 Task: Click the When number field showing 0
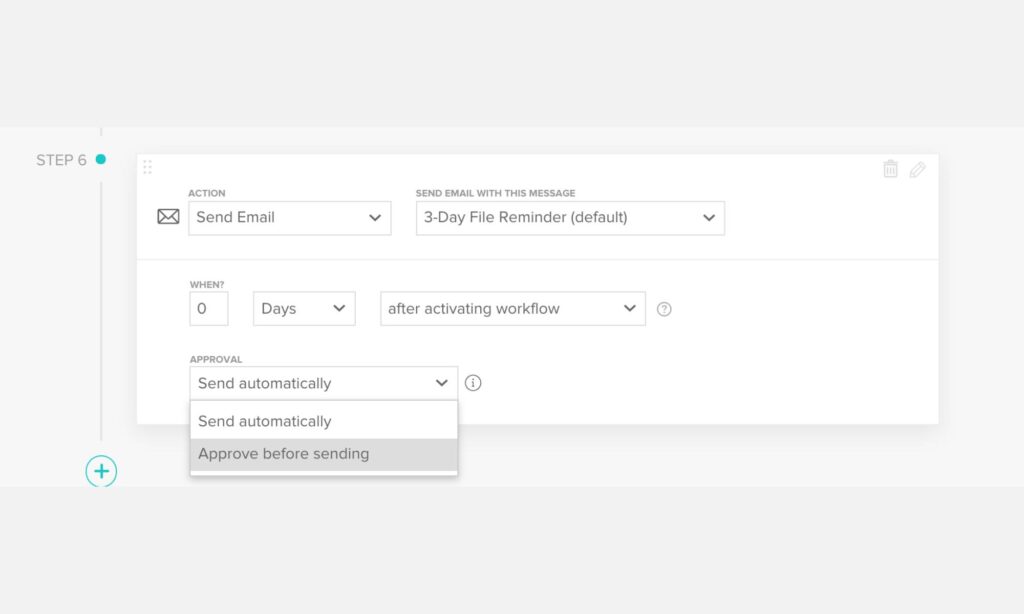tap(209, 308)
